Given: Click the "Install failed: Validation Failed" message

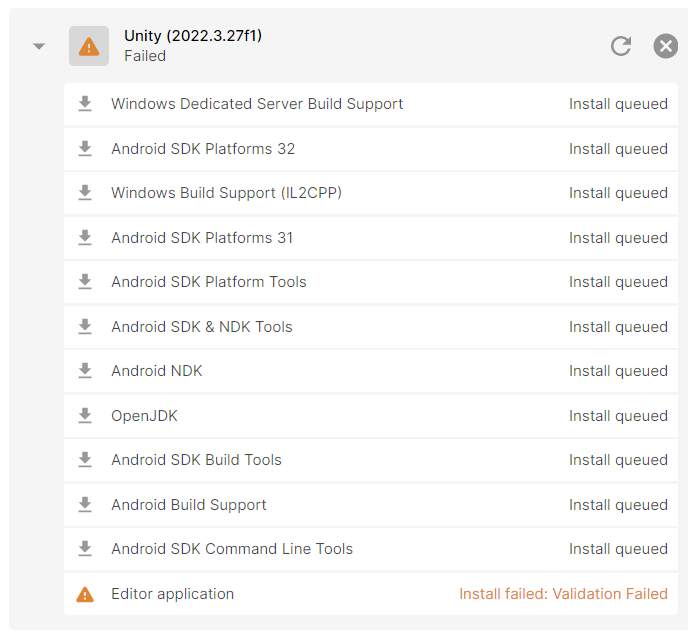Looking at the screenshot, I should (563, 594).
